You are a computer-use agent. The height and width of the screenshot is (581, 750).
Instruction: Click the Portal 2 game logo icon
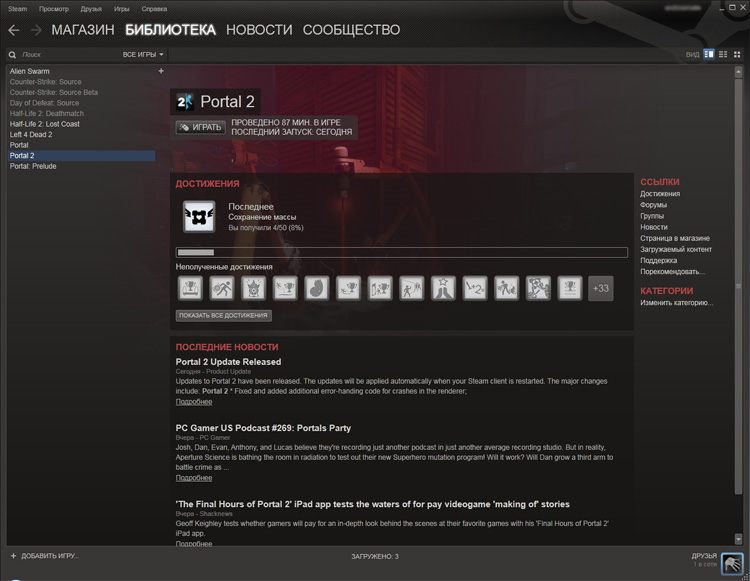[x=185, y=102]
